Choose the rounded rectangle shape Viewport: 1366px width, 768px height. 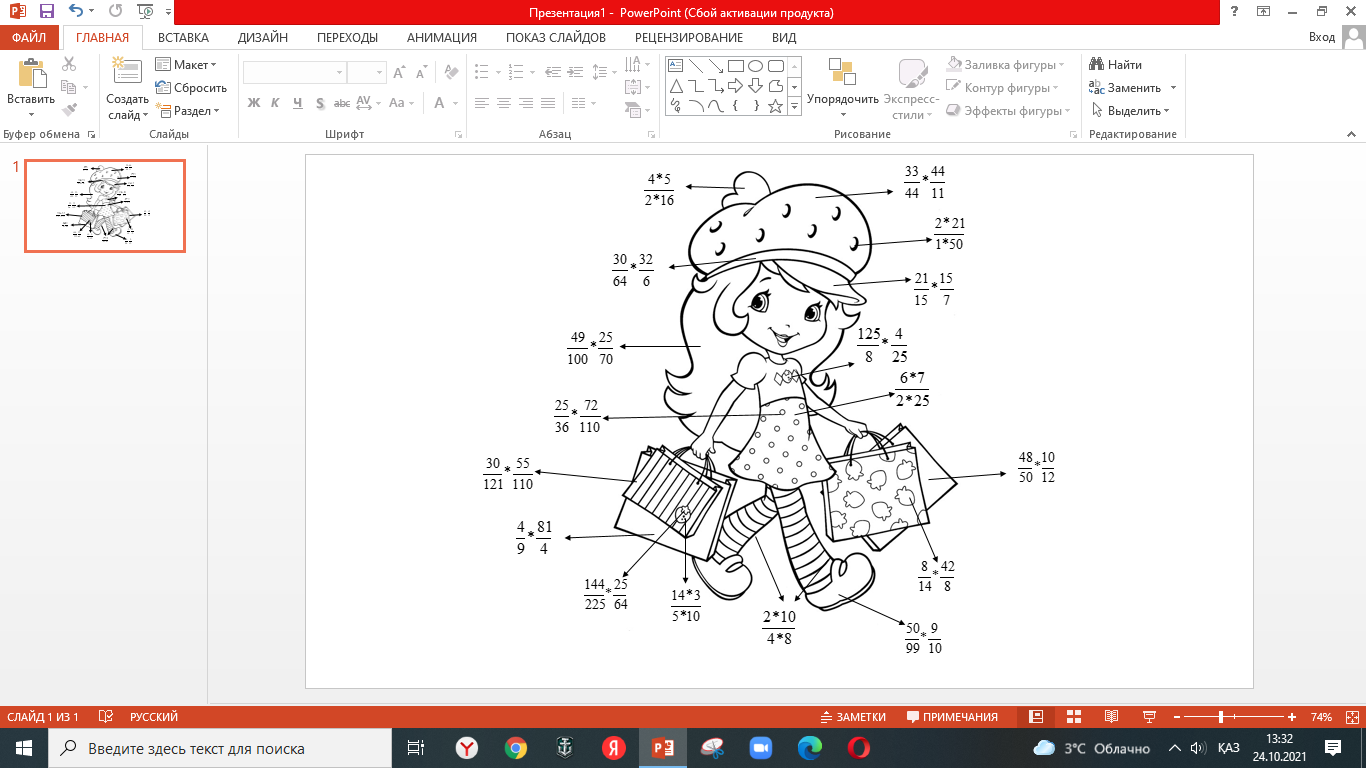coord(776,67)
